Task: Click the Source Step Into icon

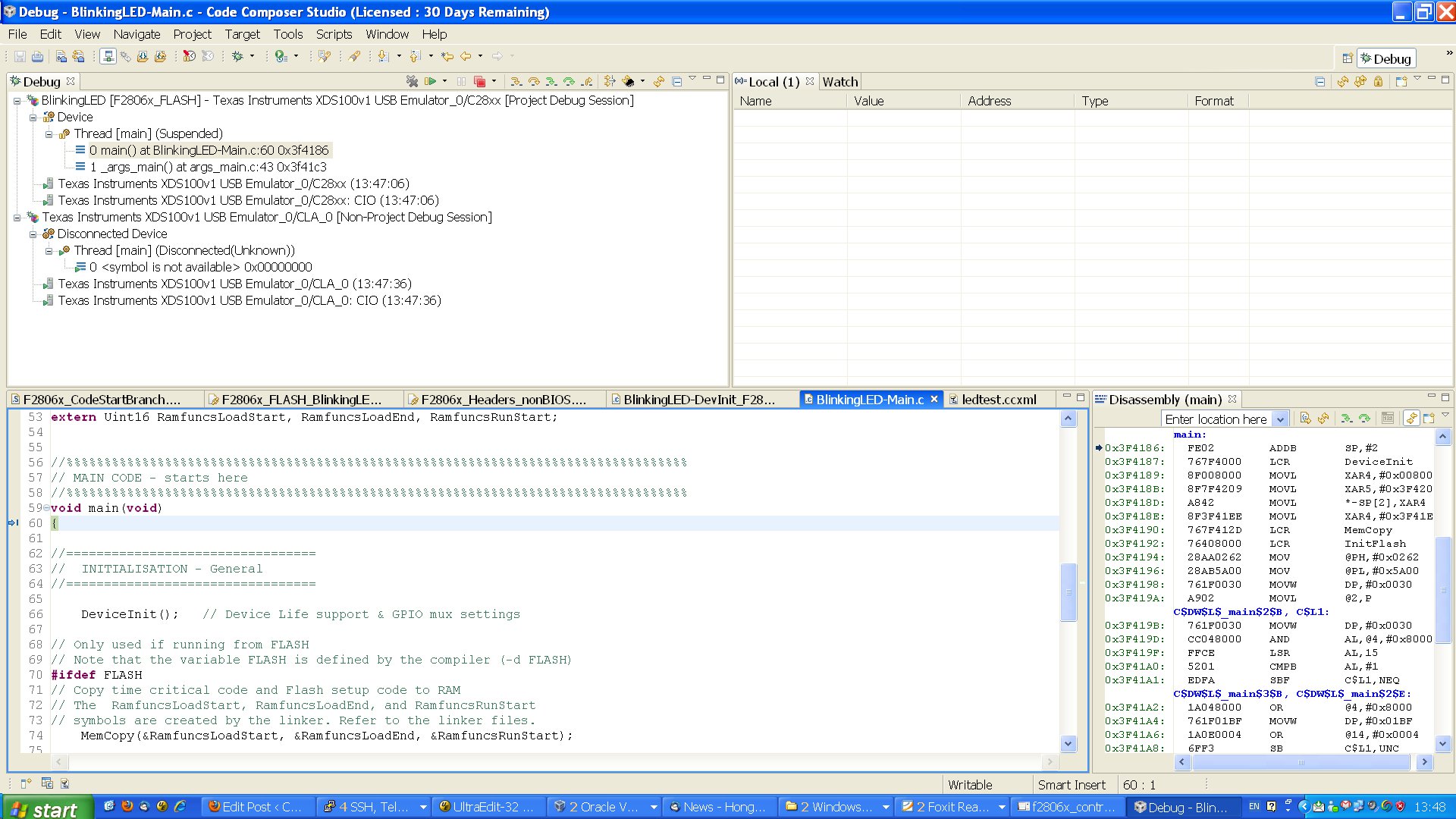Action: [x=516, y=81]
